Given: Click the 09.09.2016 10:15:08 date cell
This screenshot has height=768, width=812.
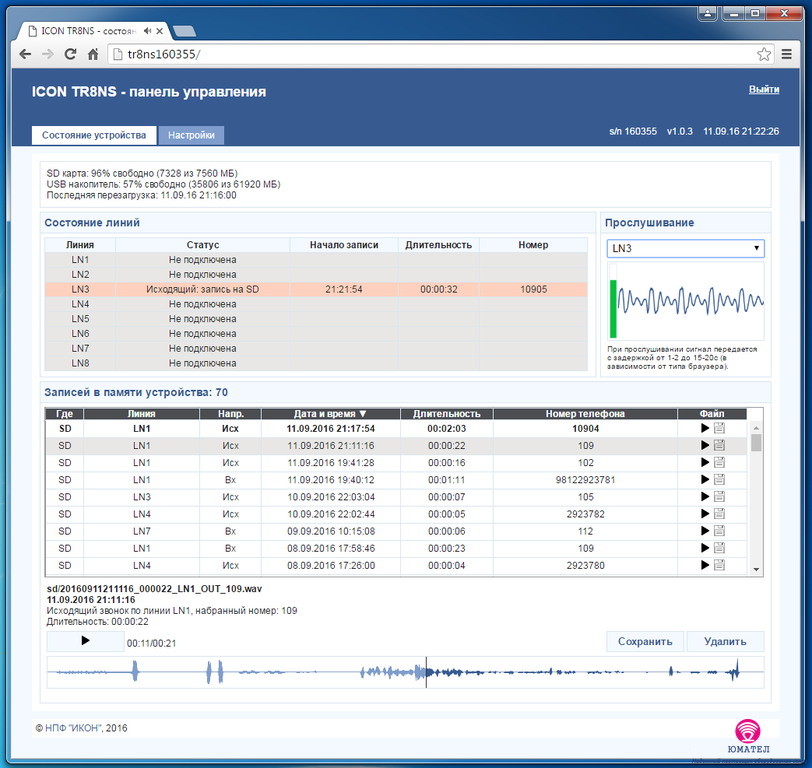Looking at the screenshot, I should [330, 531].
